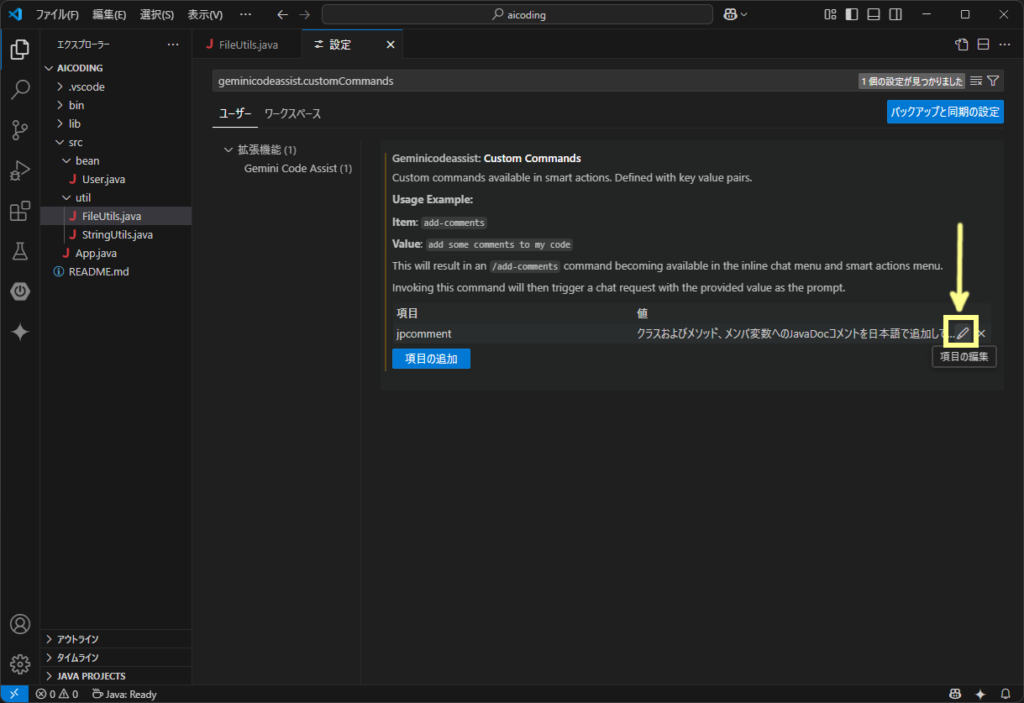The image size is (1024, 703).
Task: Open Settings JSON file icon
Action: point(961,44)
